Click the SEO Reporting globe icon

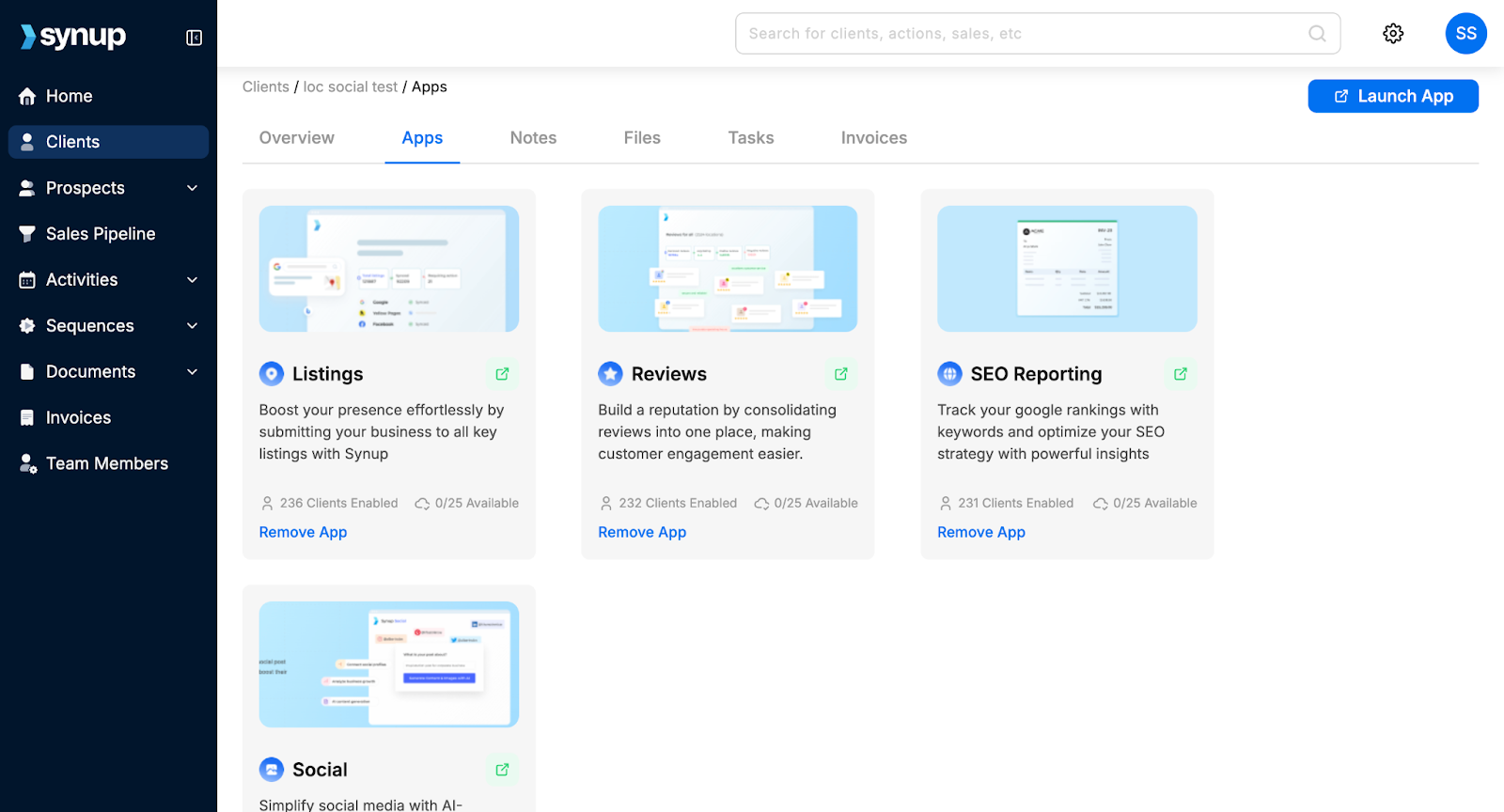[x=950, y=374]
